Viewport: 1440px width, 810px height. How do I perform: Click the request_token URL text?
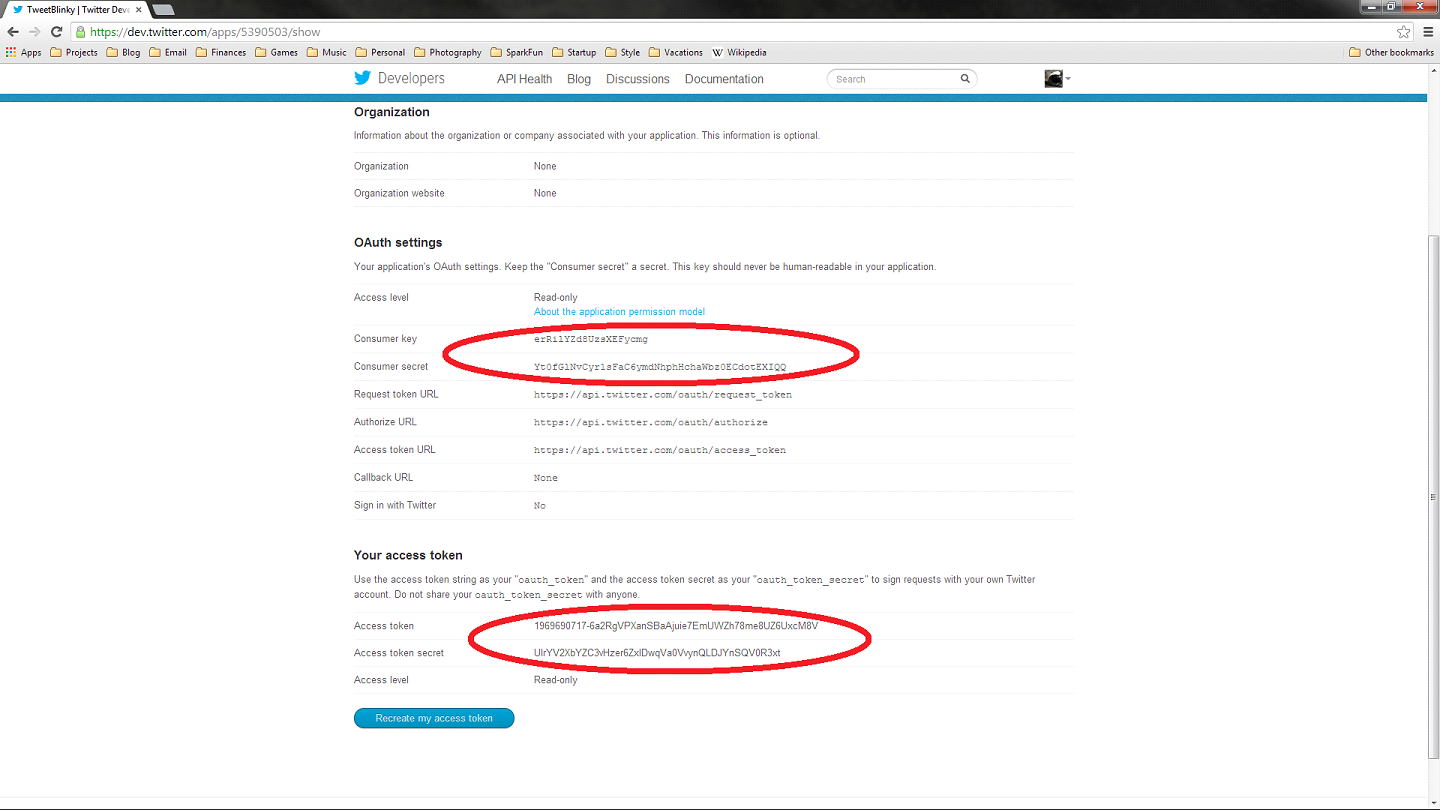(663, 395)
